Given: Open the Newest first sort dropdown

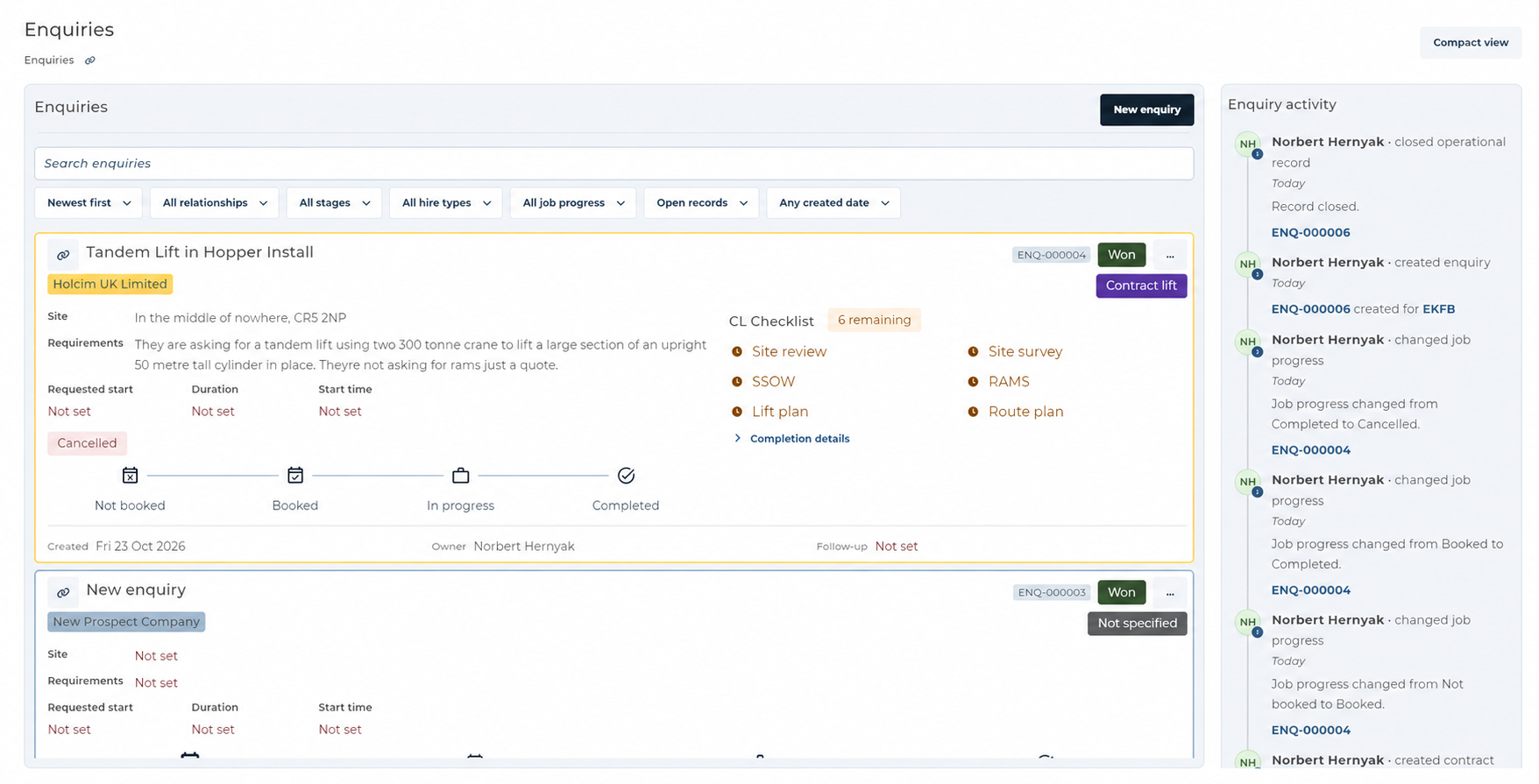Looking at the screenshot, I should point(89,203).
